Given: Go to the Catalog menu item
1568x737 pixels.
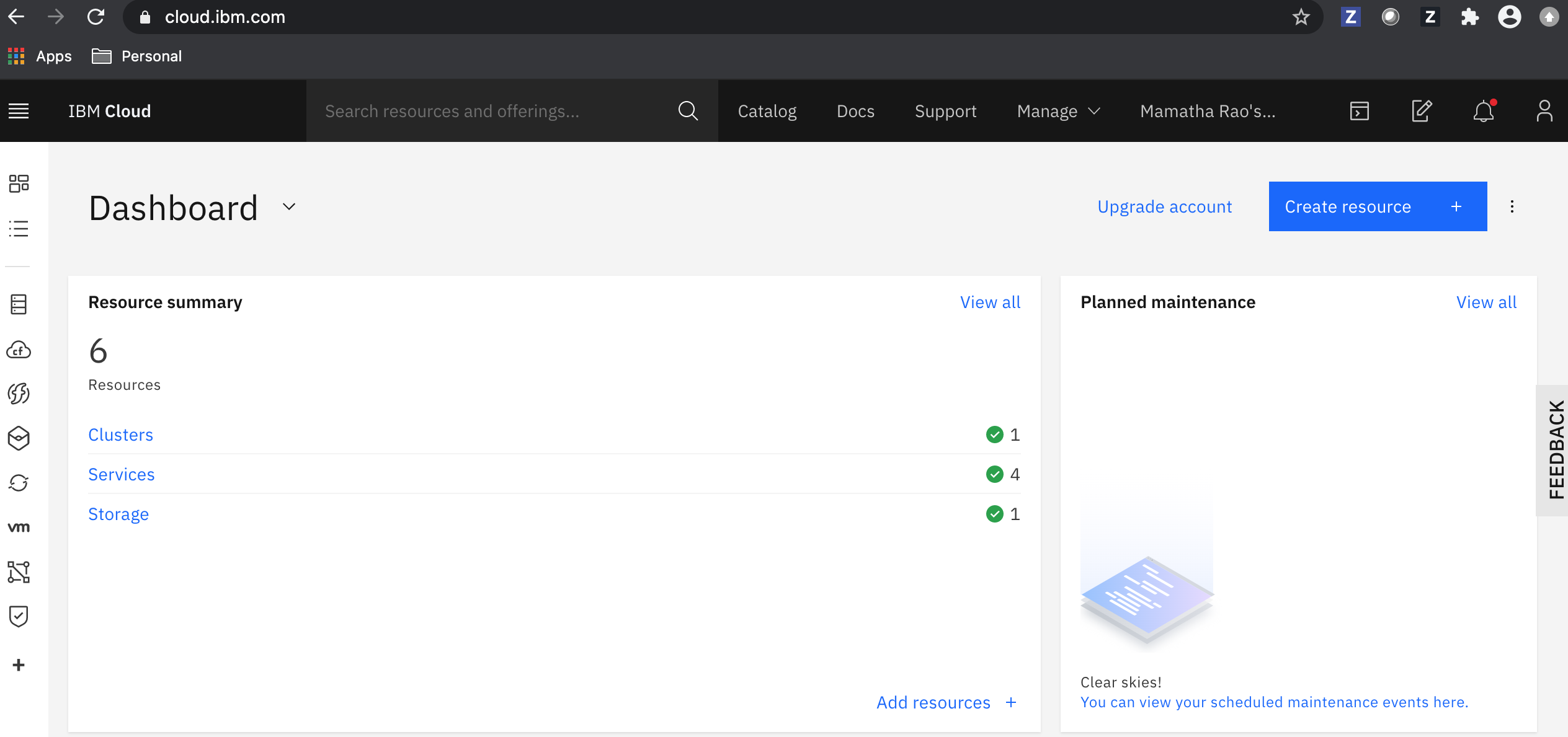Looking at the screenshot, I should point(767,112).
